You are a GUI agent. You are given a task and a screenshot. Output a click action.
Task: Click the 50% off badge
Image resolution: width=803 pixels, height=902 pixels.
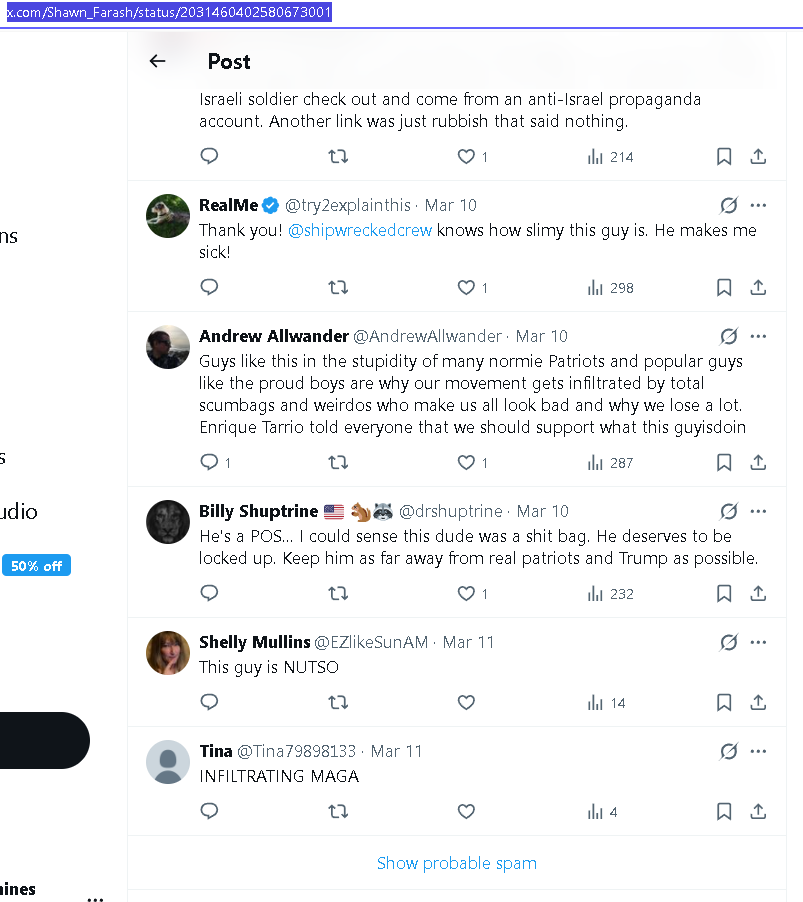tap(37, 566)
